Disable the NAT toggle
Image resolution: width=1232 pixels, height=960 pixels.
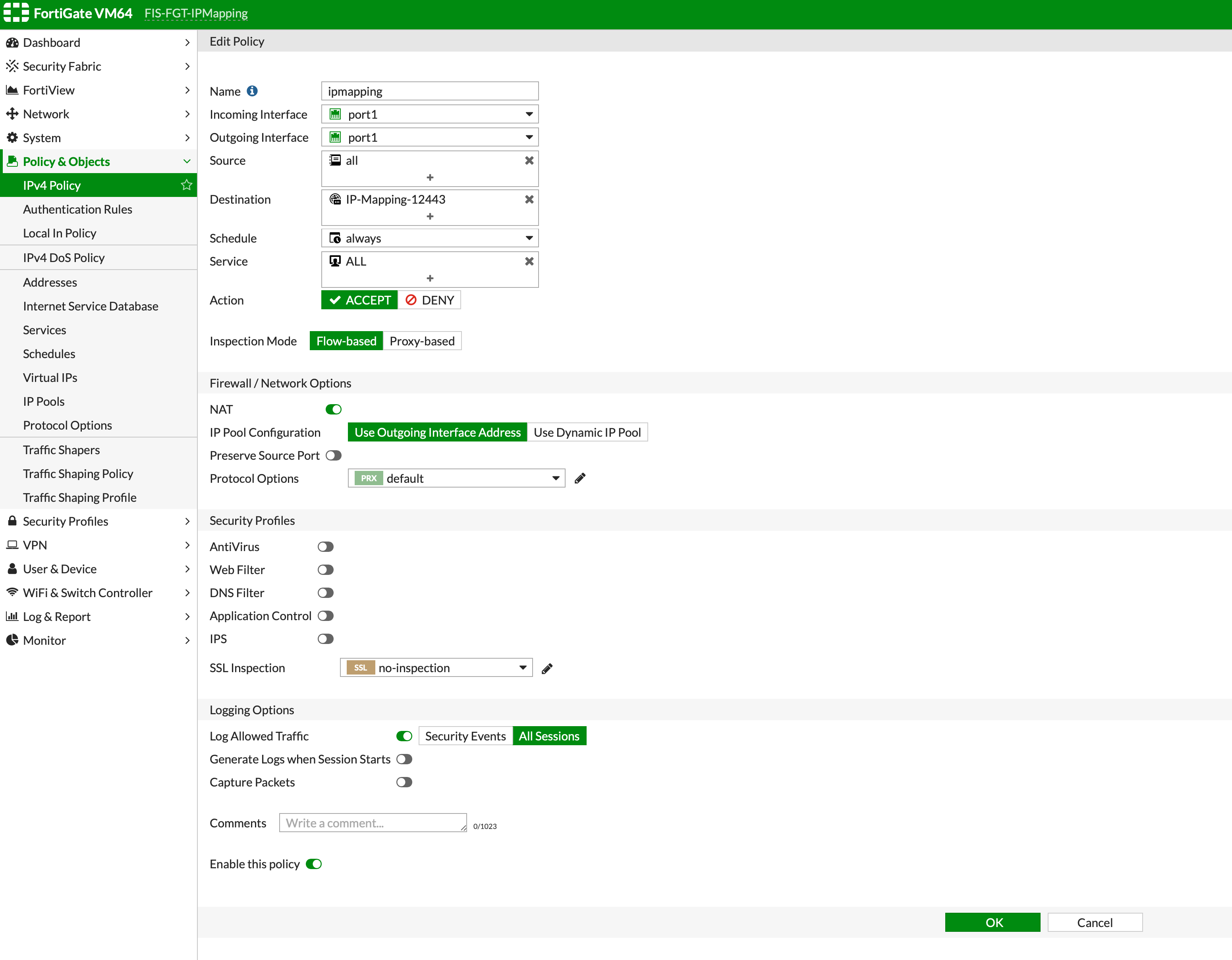(333, 409)
